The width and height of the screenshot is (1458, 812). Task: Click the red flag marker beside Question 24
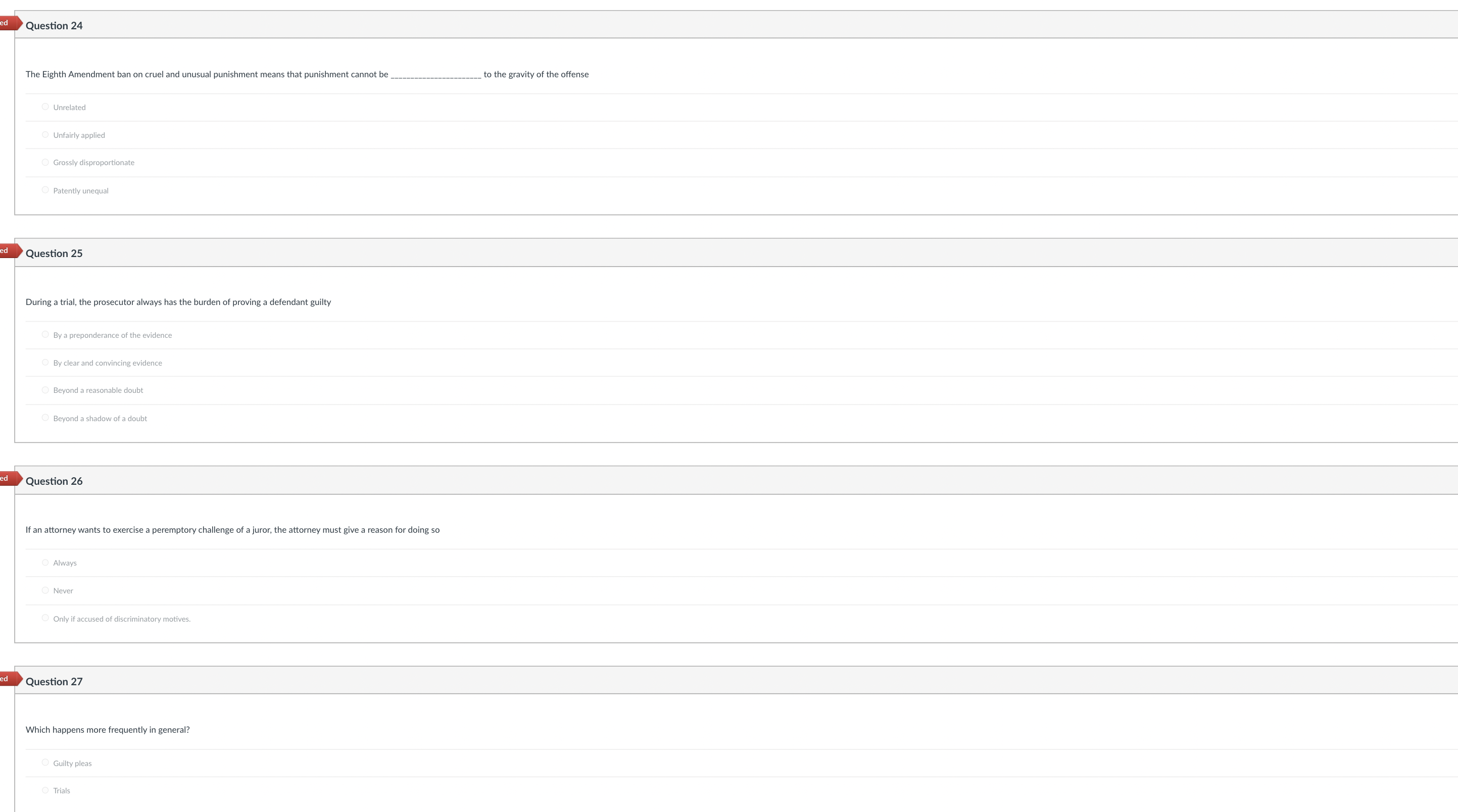point(8,23)
